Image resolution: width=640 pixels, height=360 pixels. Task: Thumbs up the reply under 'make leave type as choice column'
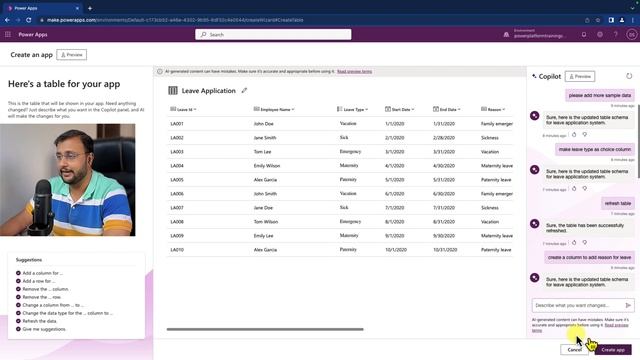(574, 189)
